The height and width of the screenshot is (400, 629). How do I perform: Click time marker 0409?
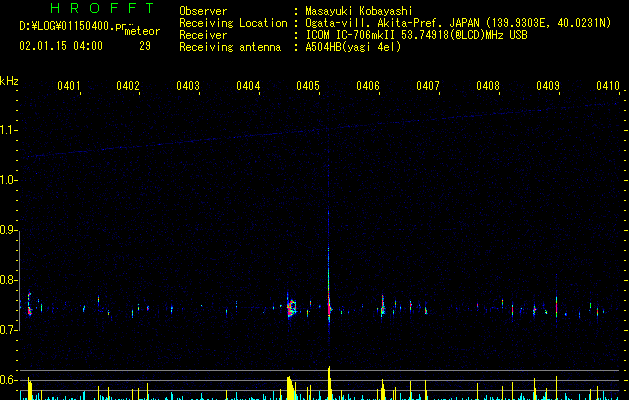[548, 86]
